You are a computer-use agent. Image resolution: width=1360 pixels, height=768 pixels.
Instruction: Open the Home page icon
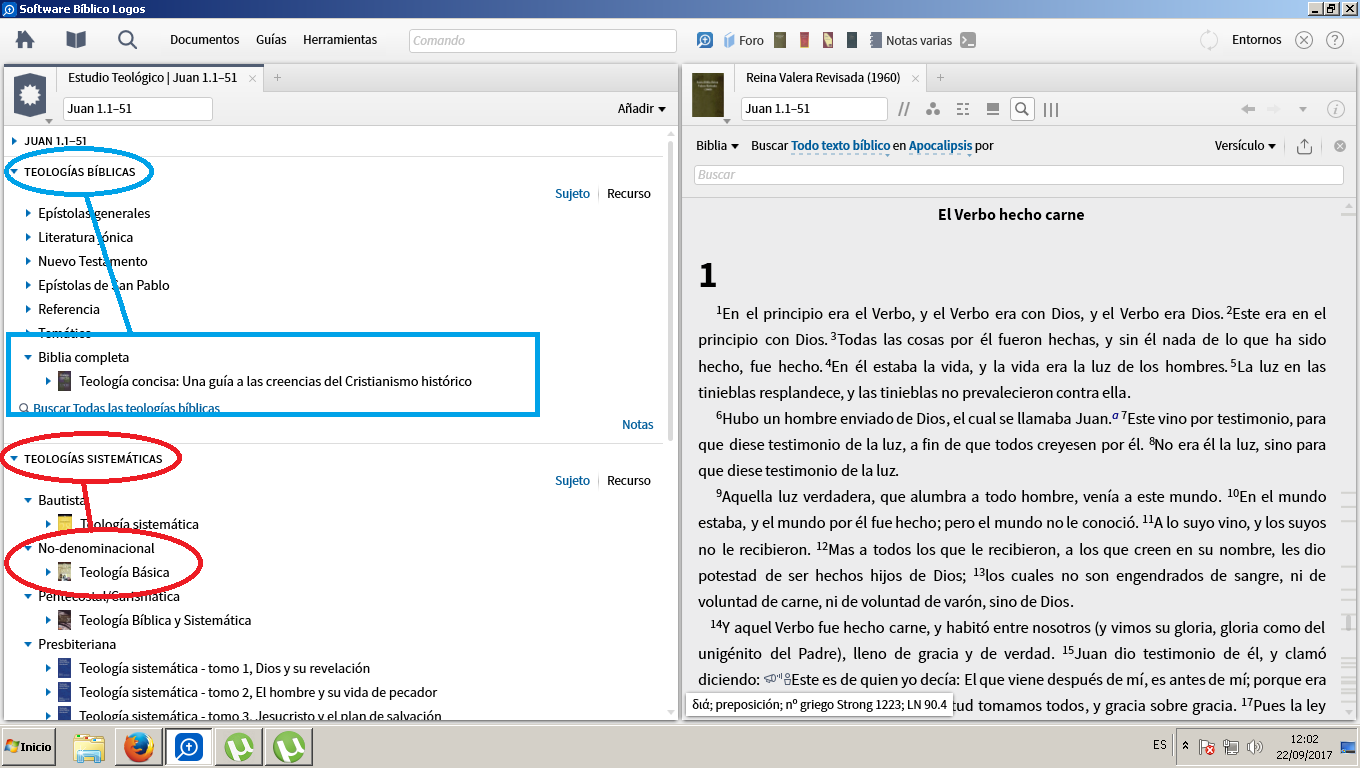pyautogui.click(x=25, y=40)
